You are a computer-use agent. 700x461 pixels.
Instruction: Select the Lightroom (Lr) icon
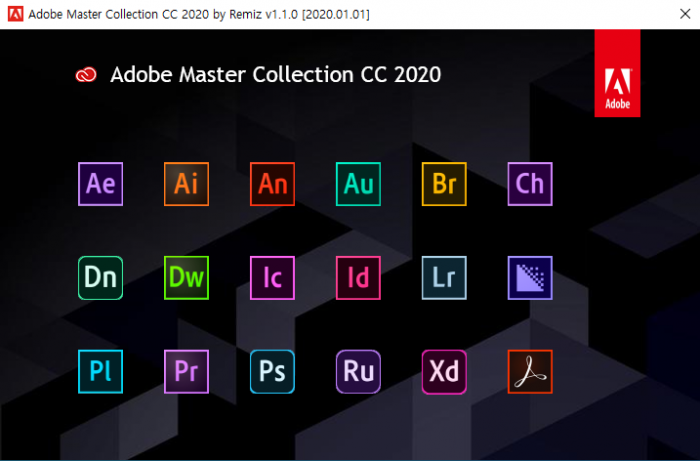(444, 278)
